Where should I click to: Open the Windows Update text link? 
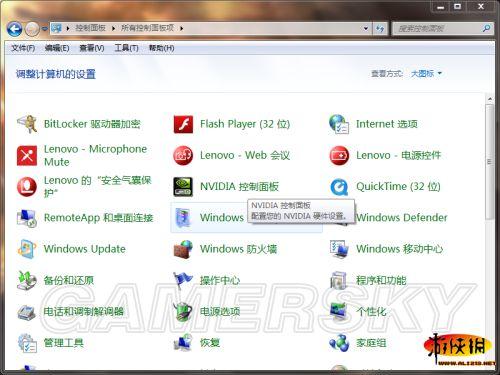coord(85,249)
